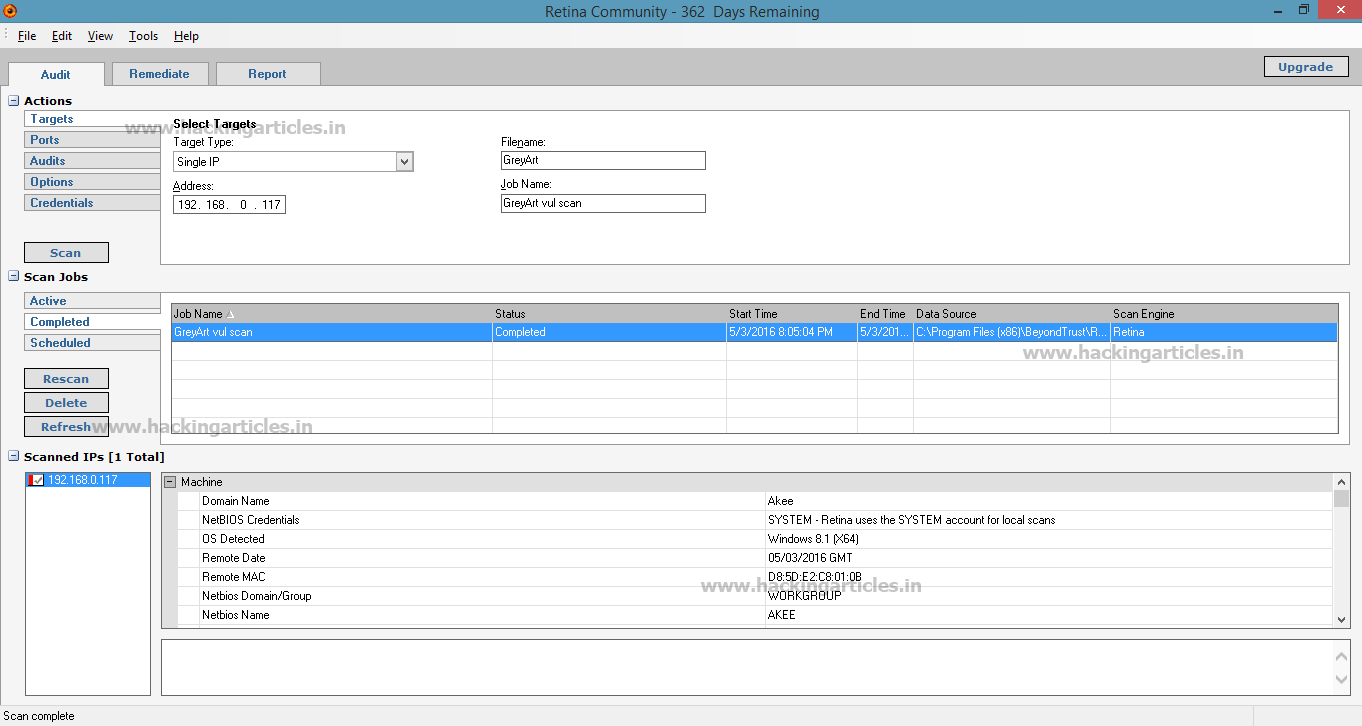The image size is (1362, 726).
Task: Click the Retina app icon in title bar
Action: click(x=10, y=11)
